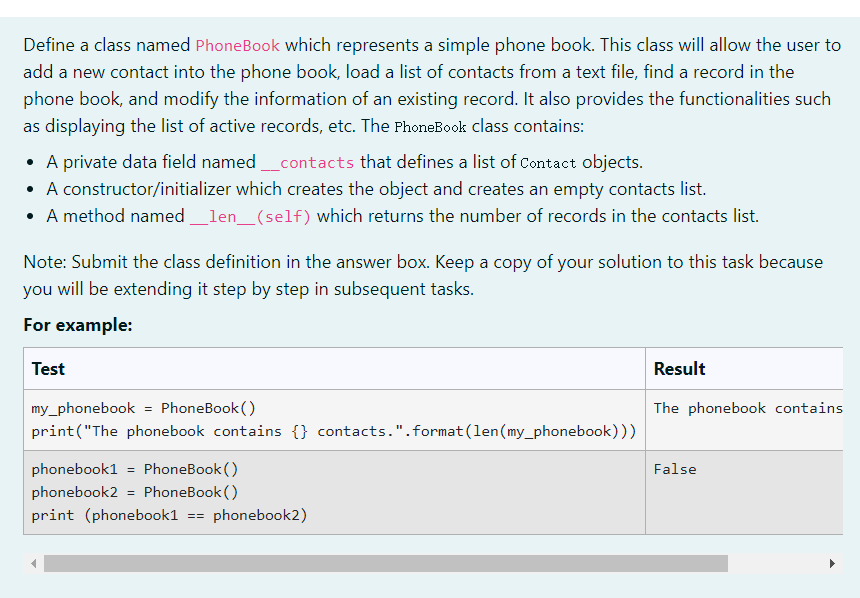Click the right scroll arrow on the scrollbar
Image resolution: width=860 pixels, height=598 pixels.
831,563
